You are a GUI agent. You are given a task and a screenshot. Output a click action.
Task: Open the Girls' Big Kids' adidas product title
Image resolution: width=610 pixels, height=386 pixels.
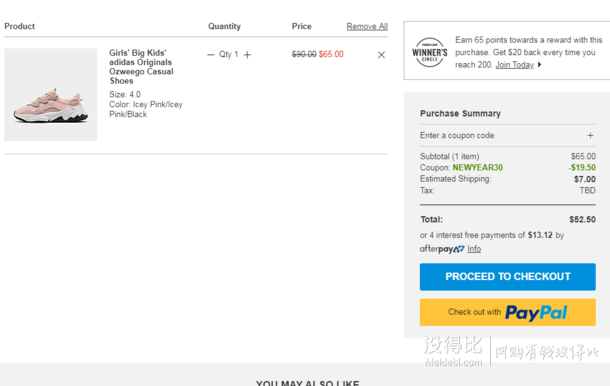tap(141, 67)
